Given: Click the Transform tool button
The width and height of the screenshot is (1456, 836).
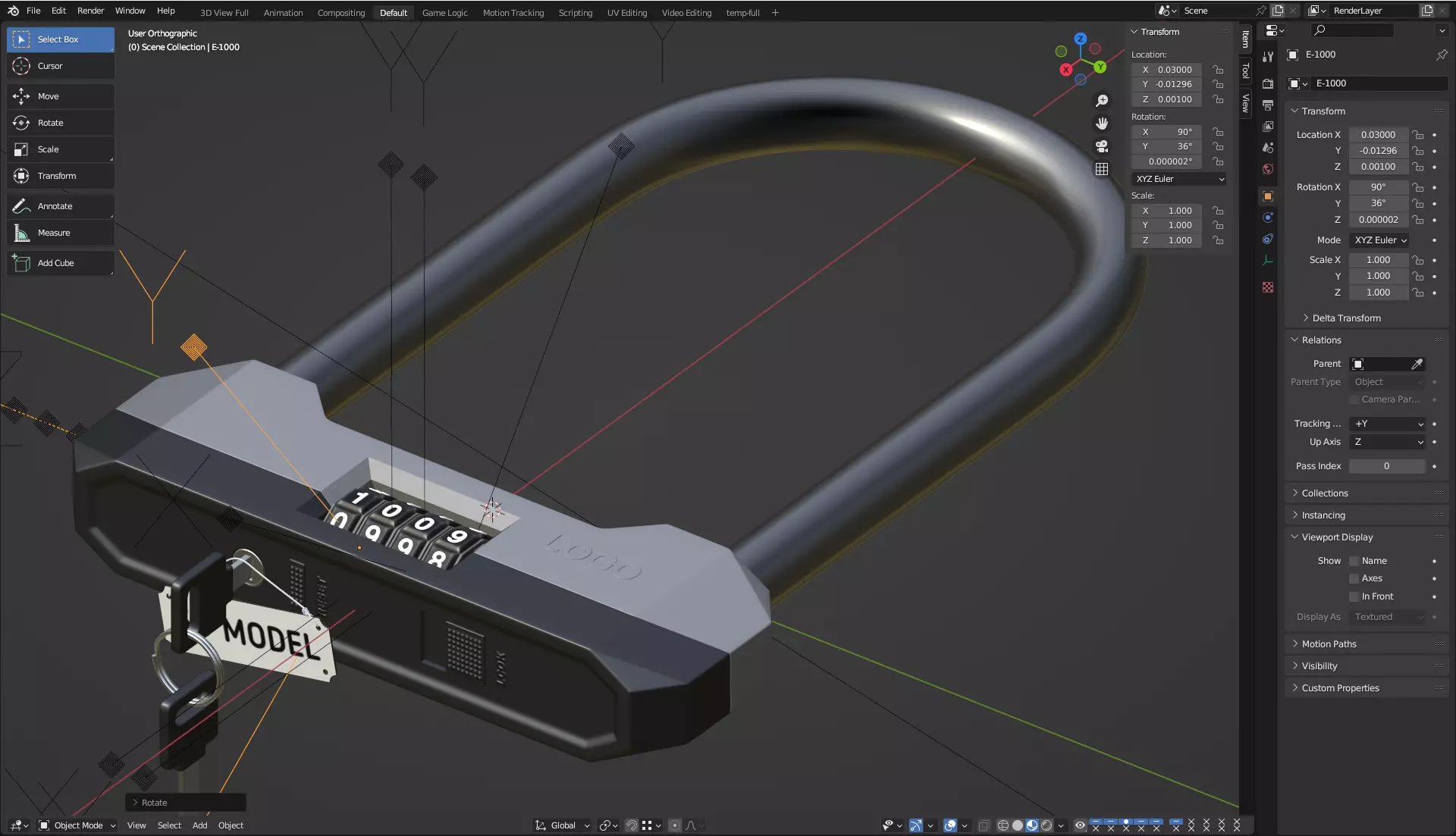Looking at the screenshot, I should [61, 176].
